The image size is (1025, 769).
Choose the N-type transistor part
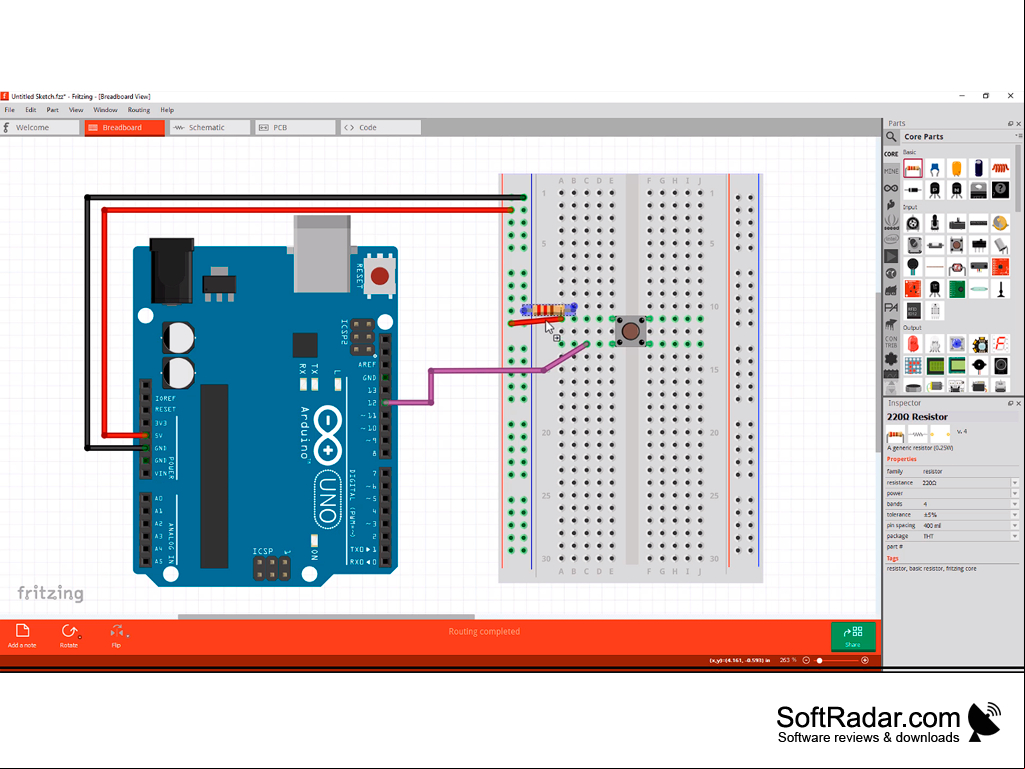pos(957,190)
